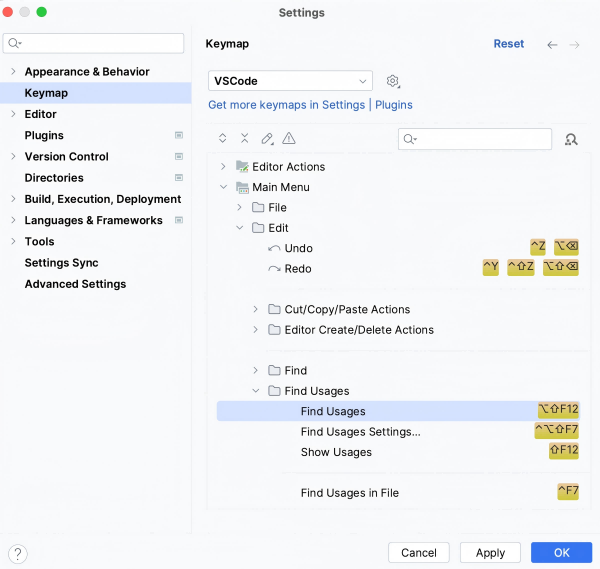Expand the Cut/Copy/Paste Actions folder
The width and height of the screenshot is (600, 569).
tap(256, 309)
